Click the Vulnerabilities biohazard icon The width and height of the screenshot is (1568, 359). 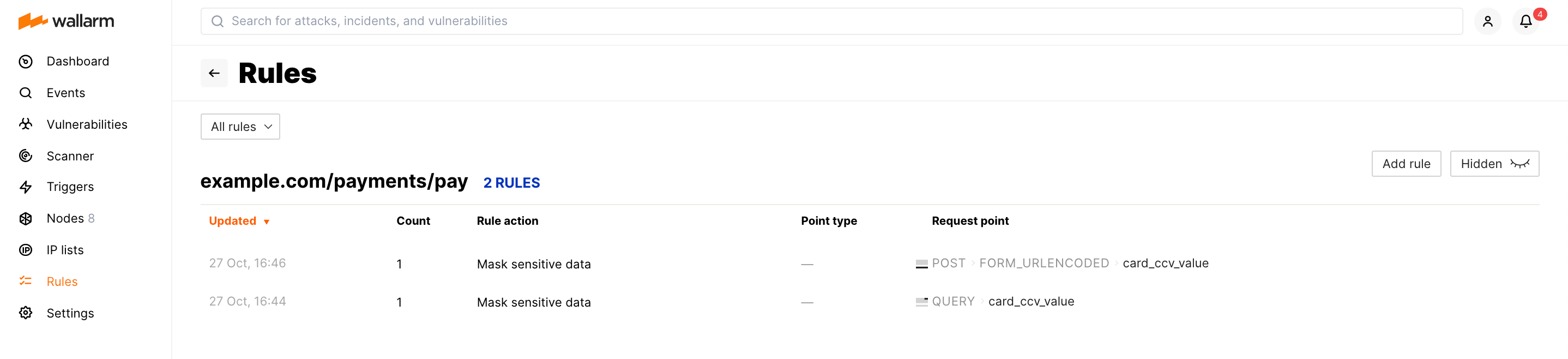(x=26, y=124)
